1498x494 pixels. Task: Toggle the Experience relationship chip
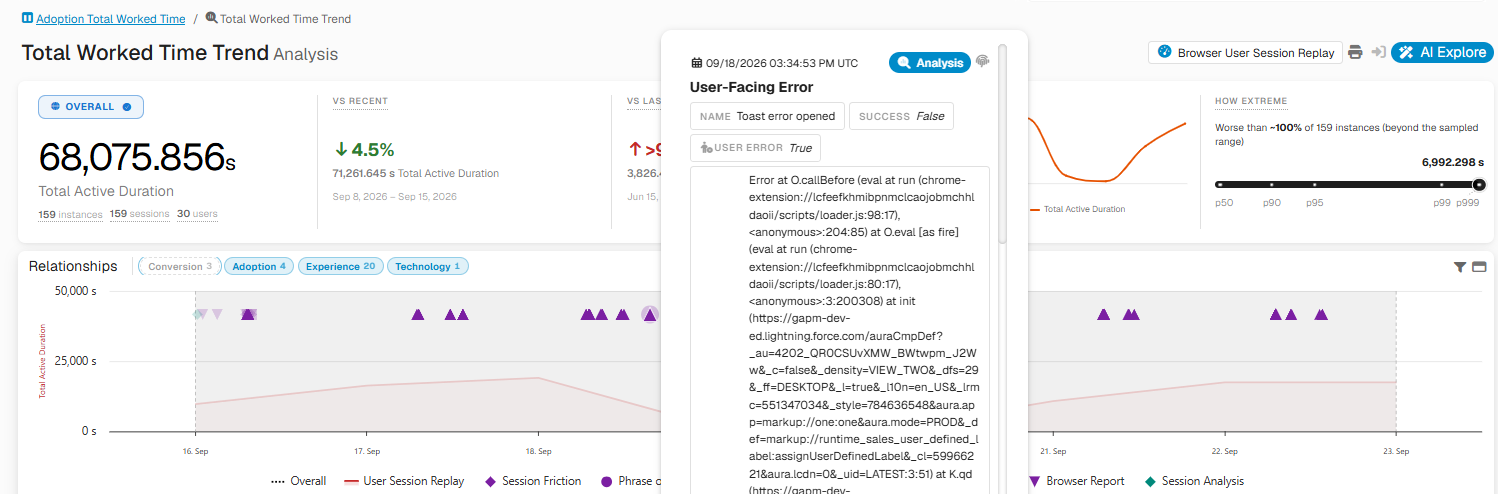coord(340,266)
